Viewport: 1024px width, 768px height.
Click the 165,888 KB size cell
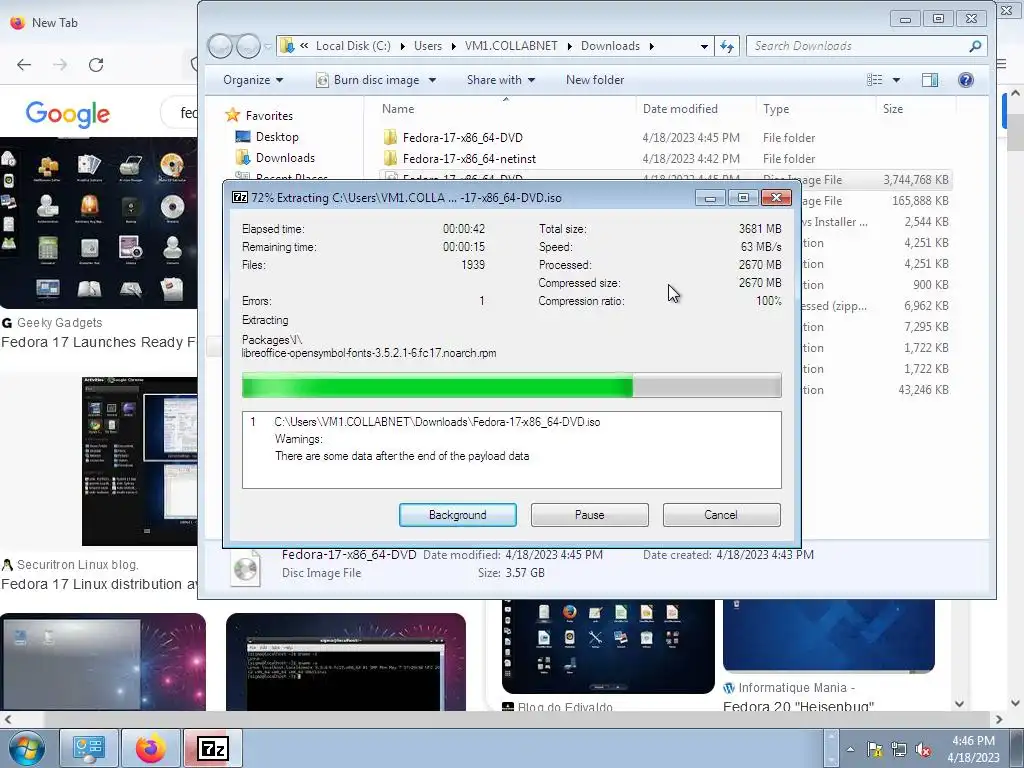920,200
